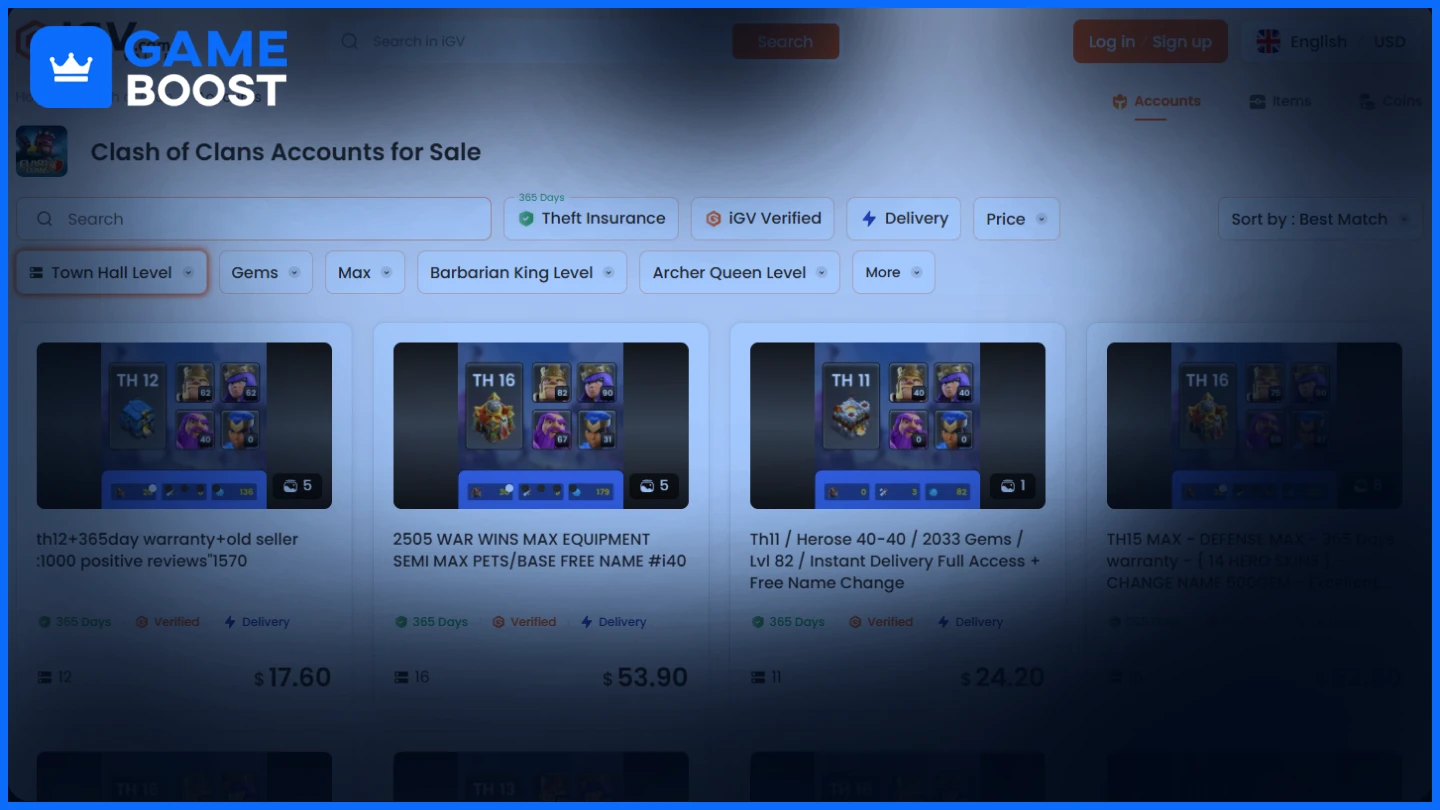
Task: Click the Accounts tab icon
Action: tap(1120, 101)
